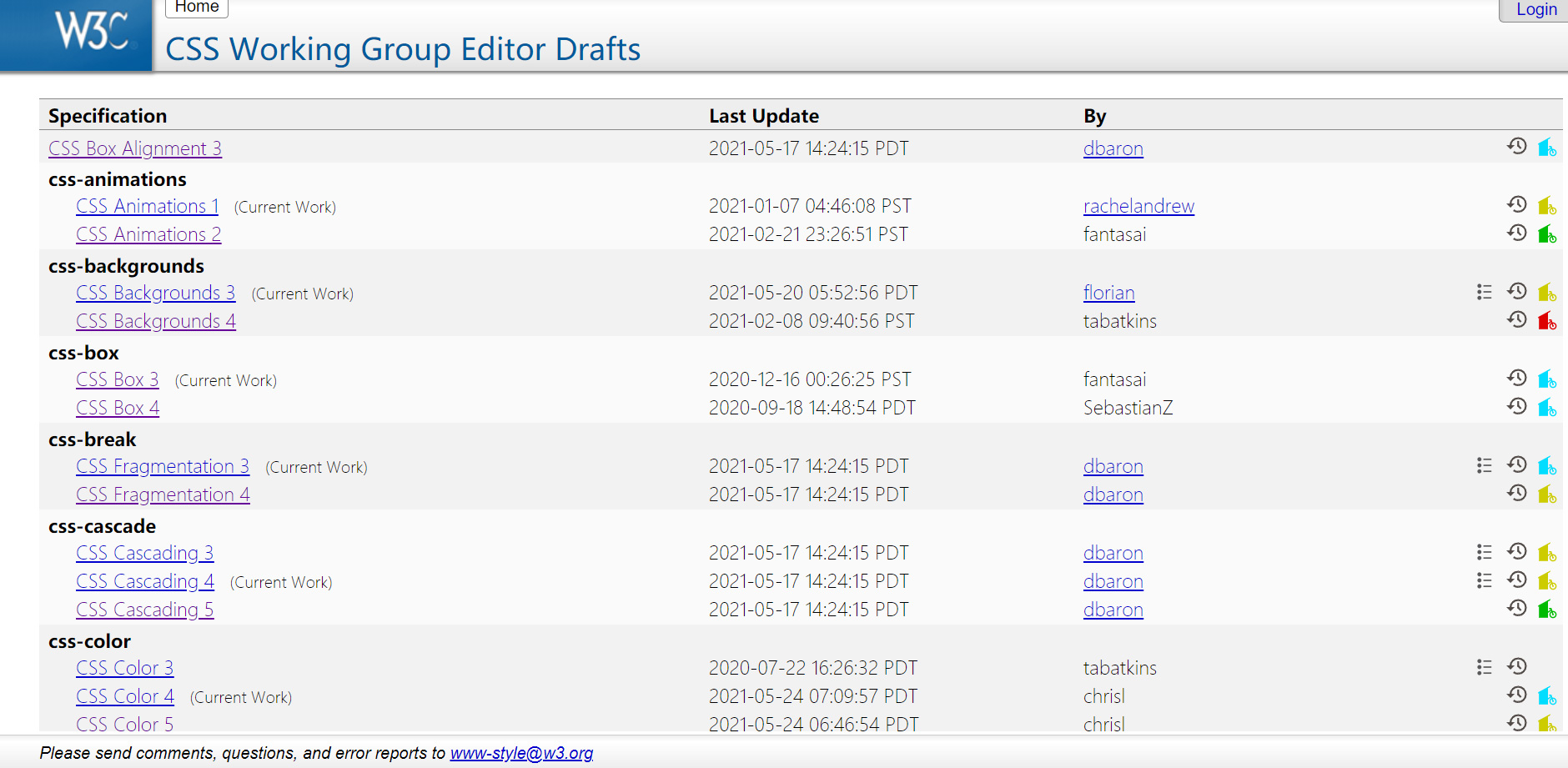Open history icon for CSS Box 4
1568x768 pixels.
(x=1516, y=406)
